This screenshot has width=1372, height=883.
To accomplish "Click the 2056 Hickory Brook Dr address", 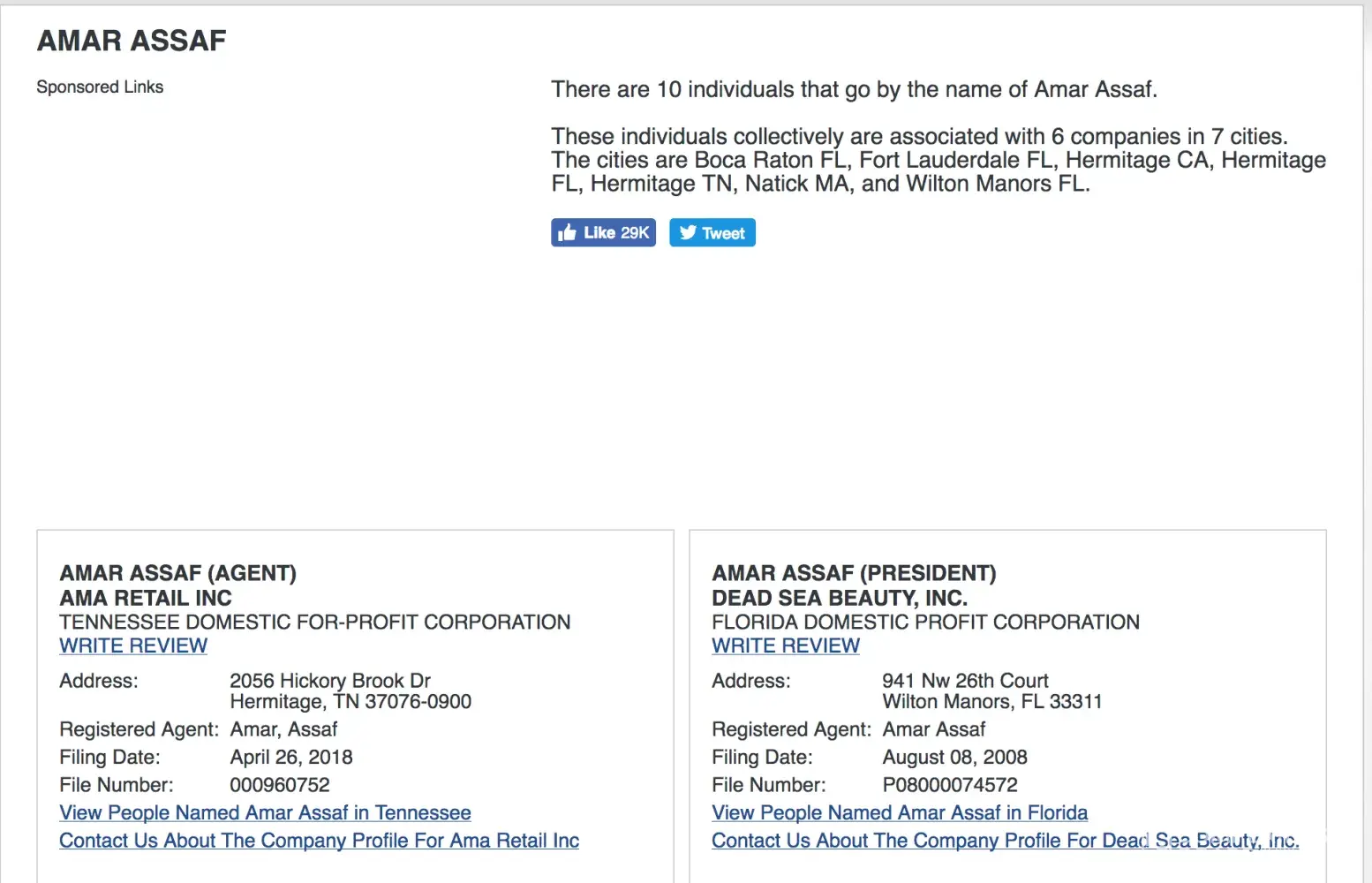I will click(330, 681).
